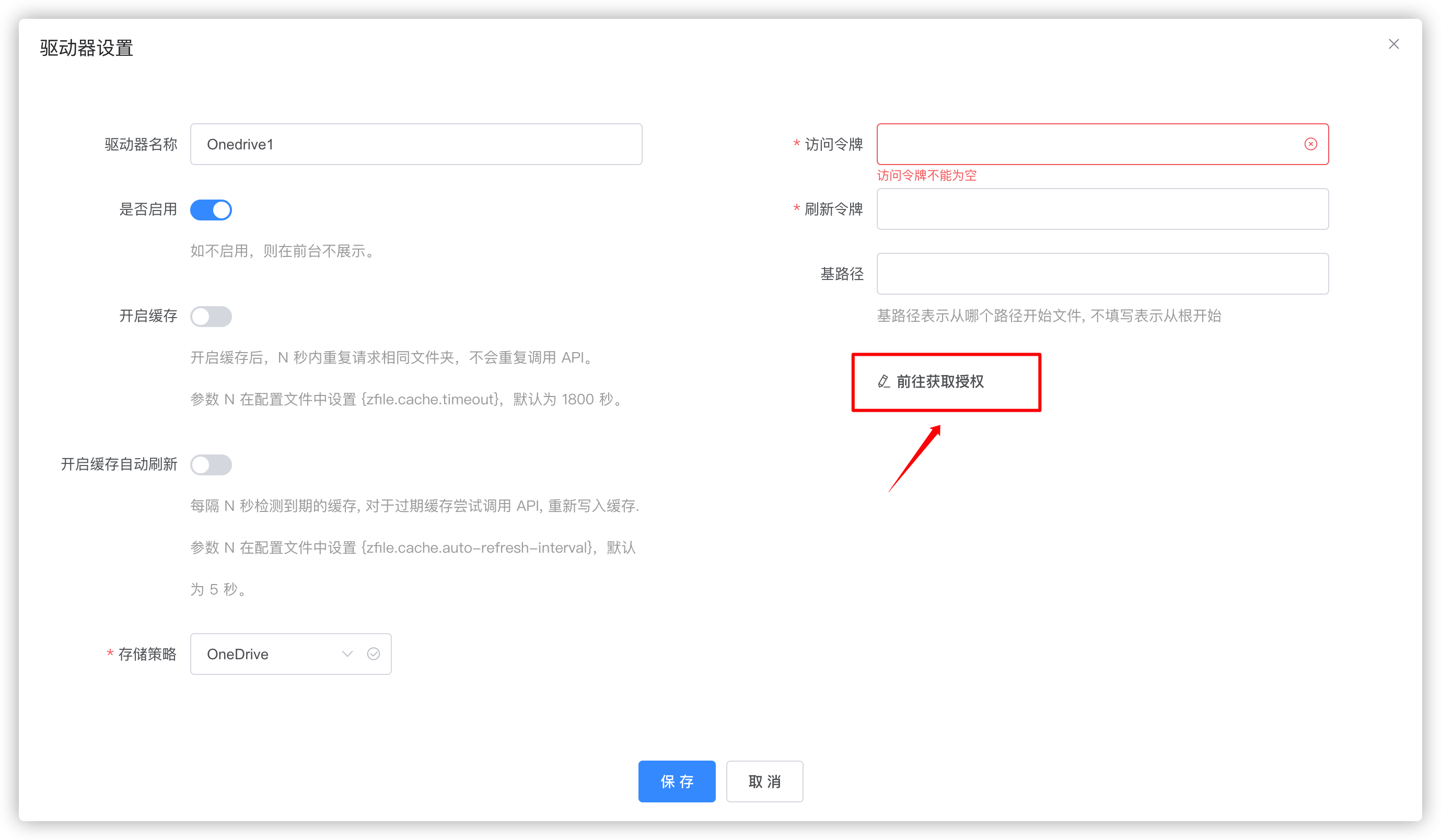This screenshot has height=840, width=1441.
Task: Turn on 开启缓存自动刷新 switch
Action: click(x=211, y=464)
